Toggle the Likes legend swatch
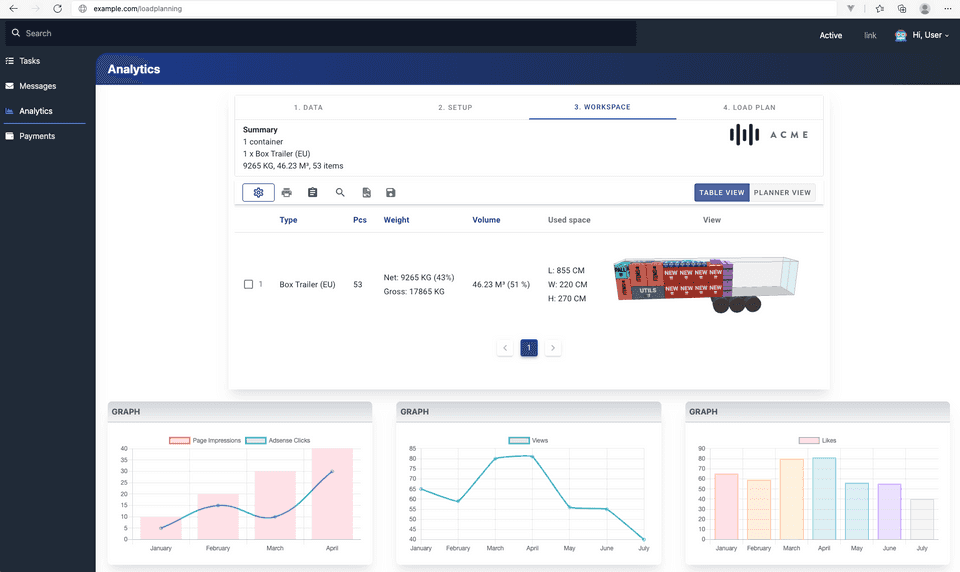960x572 pixels. (x=809, y=440)
